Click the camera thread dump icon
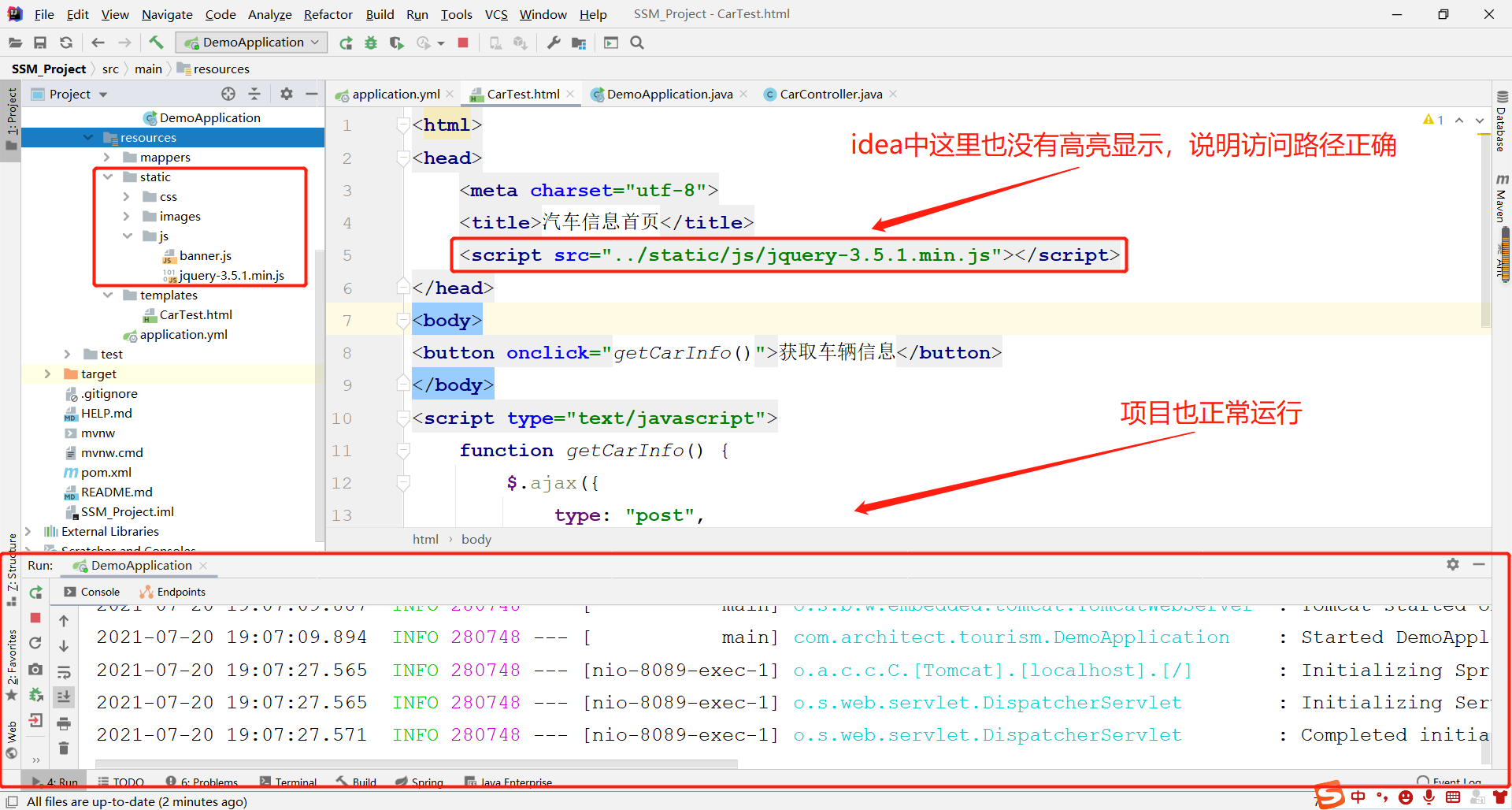 coord(35,669)
